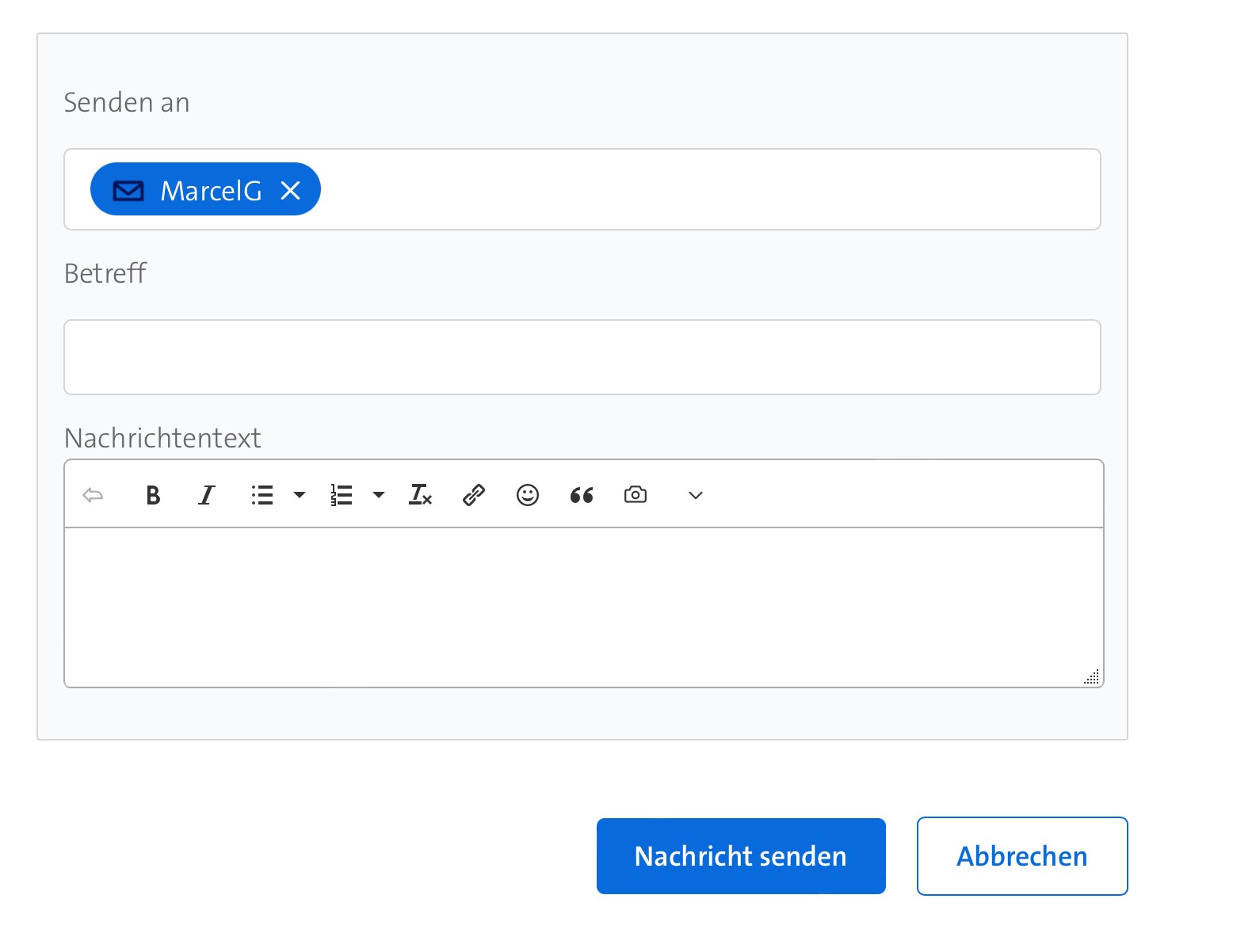The image size is (1233, 952).
Task: Click the undo arrow in editor toolbar
Action: click(x=93, y=495)
